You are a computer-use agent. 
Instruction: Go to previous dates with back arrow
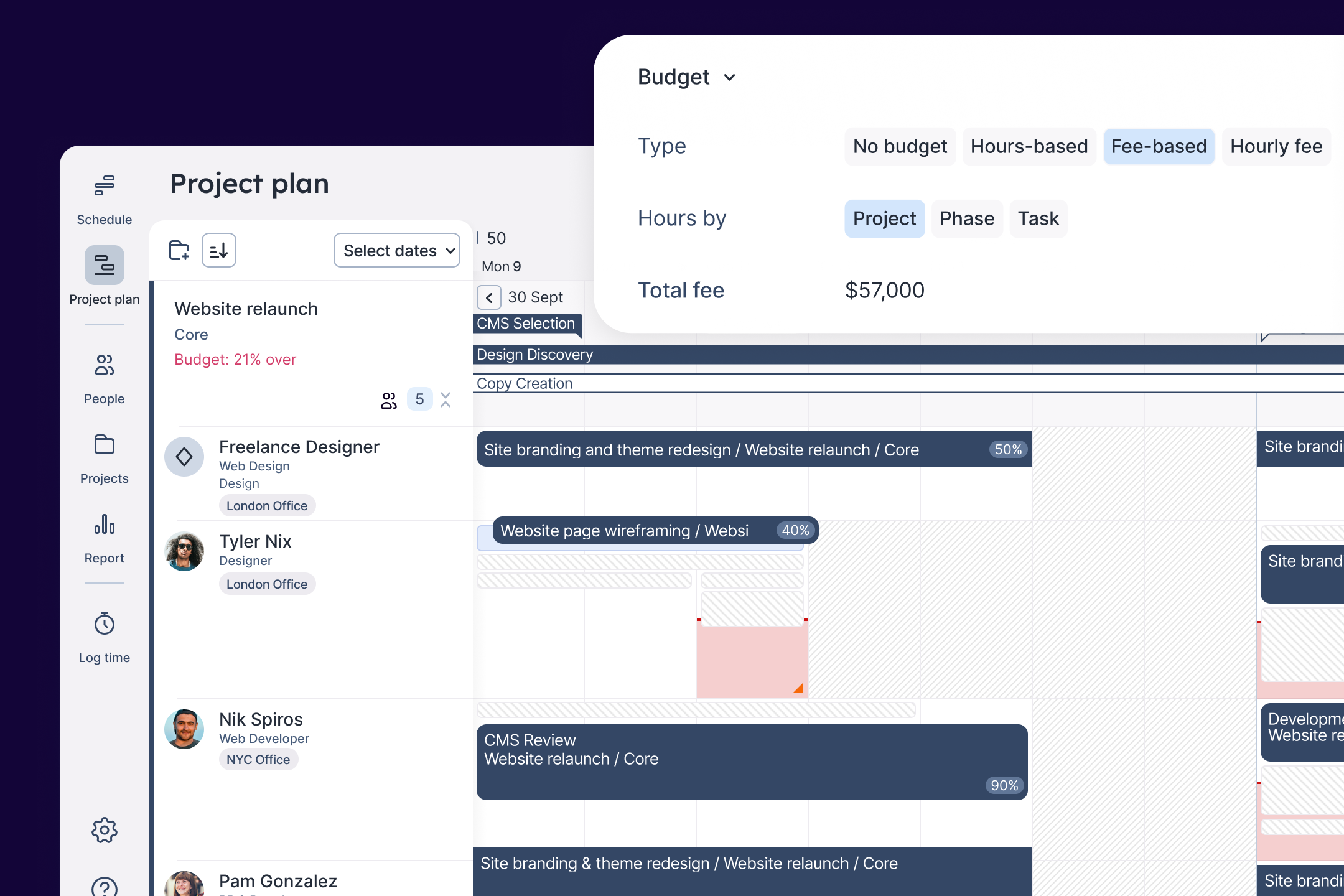coord(489,298)
